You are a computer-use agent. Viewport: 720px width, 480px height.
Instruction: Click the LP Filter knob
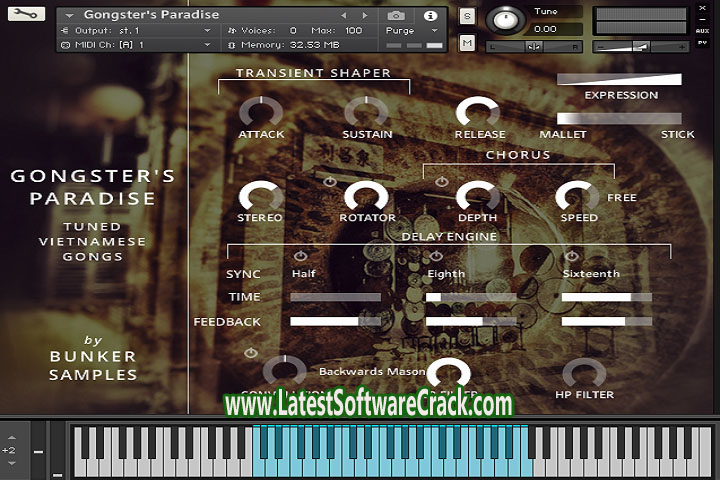point(449,373)
